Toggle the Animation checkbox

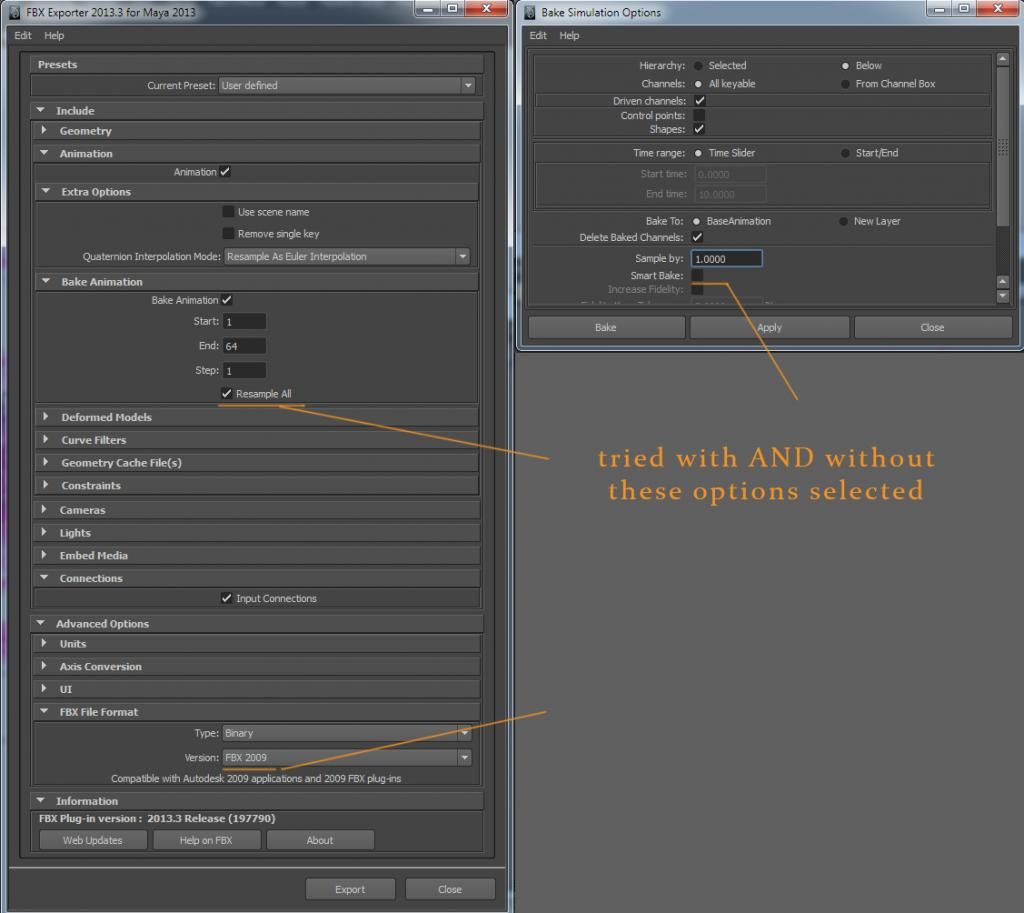[x=225, y=172]
